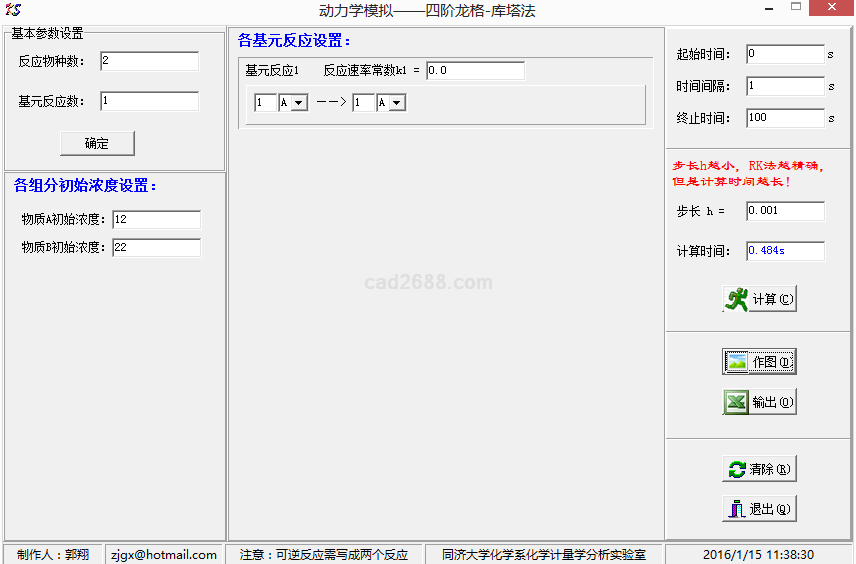Click the 时间间隔 input field
Viewport: 856px width, 564px height.
click(x=784, y=86)
